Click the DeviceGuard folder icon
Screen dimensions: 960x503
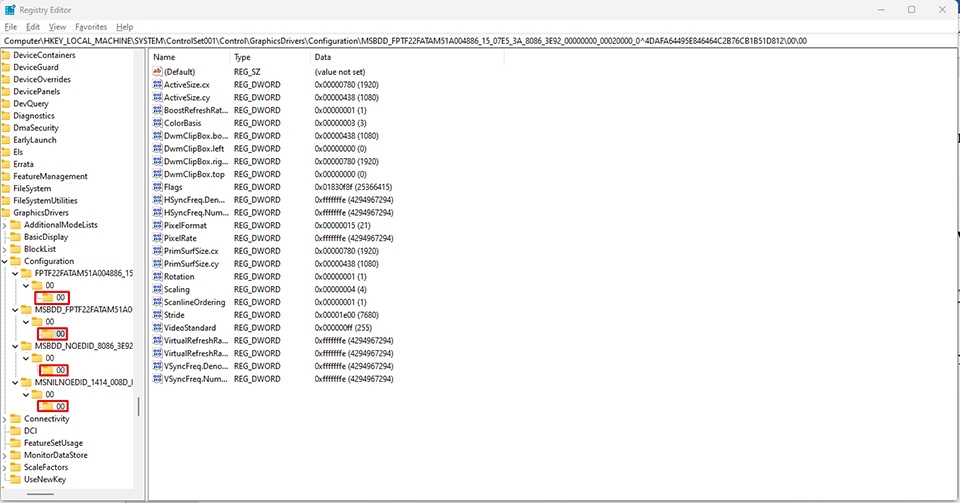(x=6, y=67)
